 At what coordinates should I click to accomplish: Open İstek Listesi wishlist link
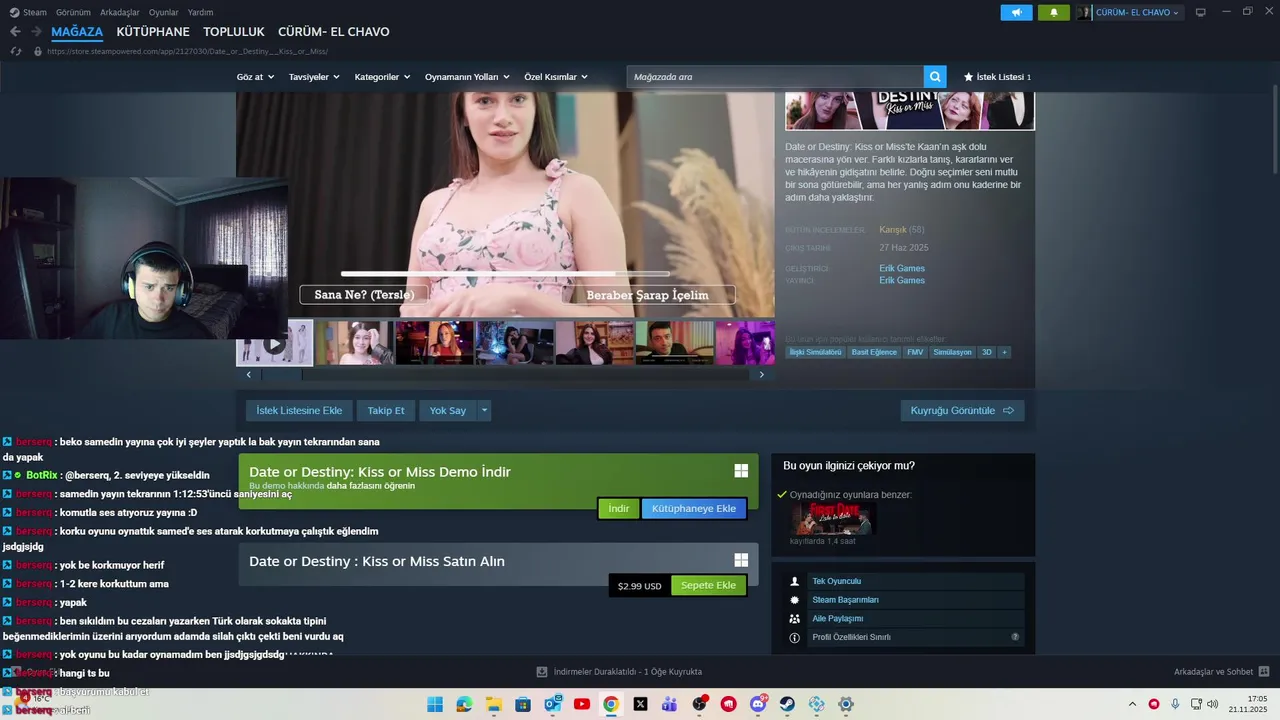997,77
